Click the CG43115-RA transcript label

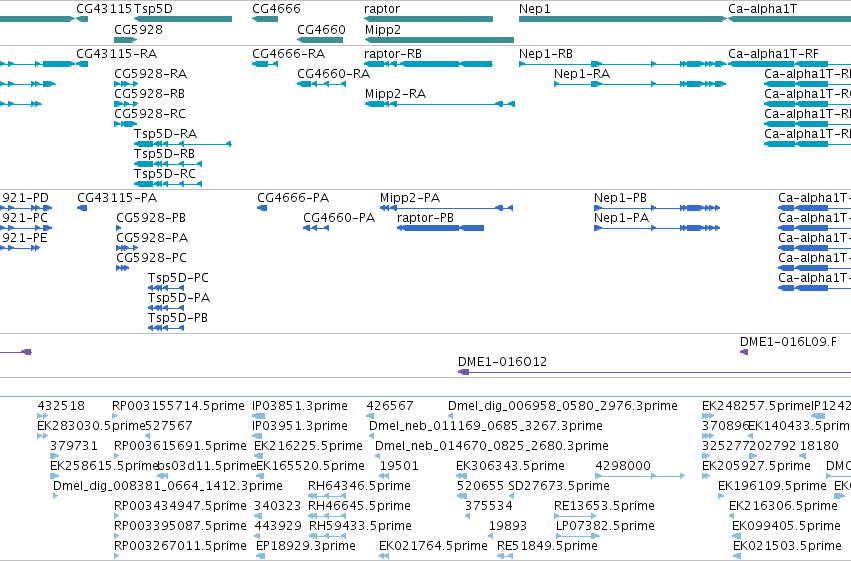[x=117, y=54]
